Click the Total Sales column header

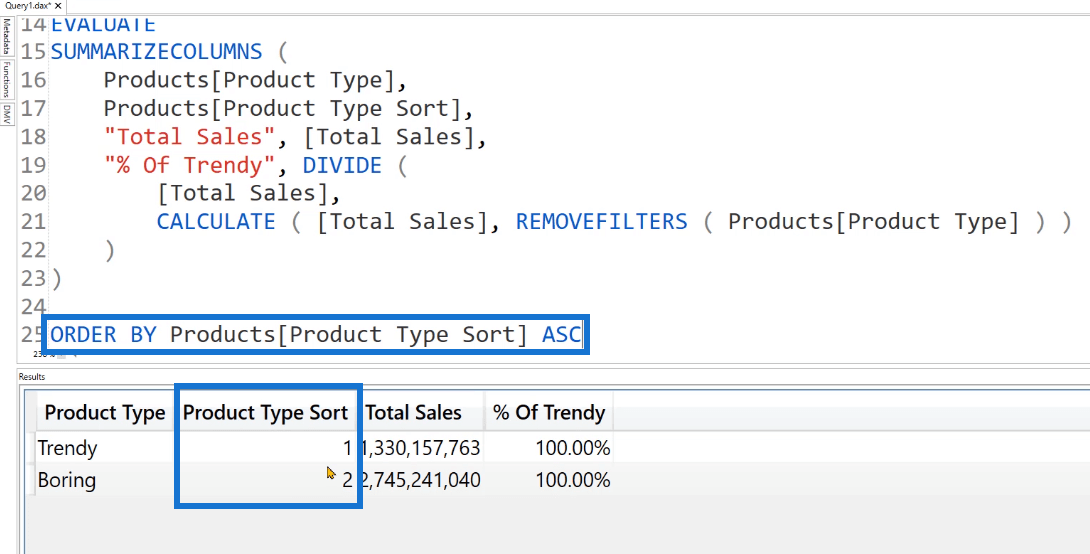pyautogui.click(x=421, y=413)
